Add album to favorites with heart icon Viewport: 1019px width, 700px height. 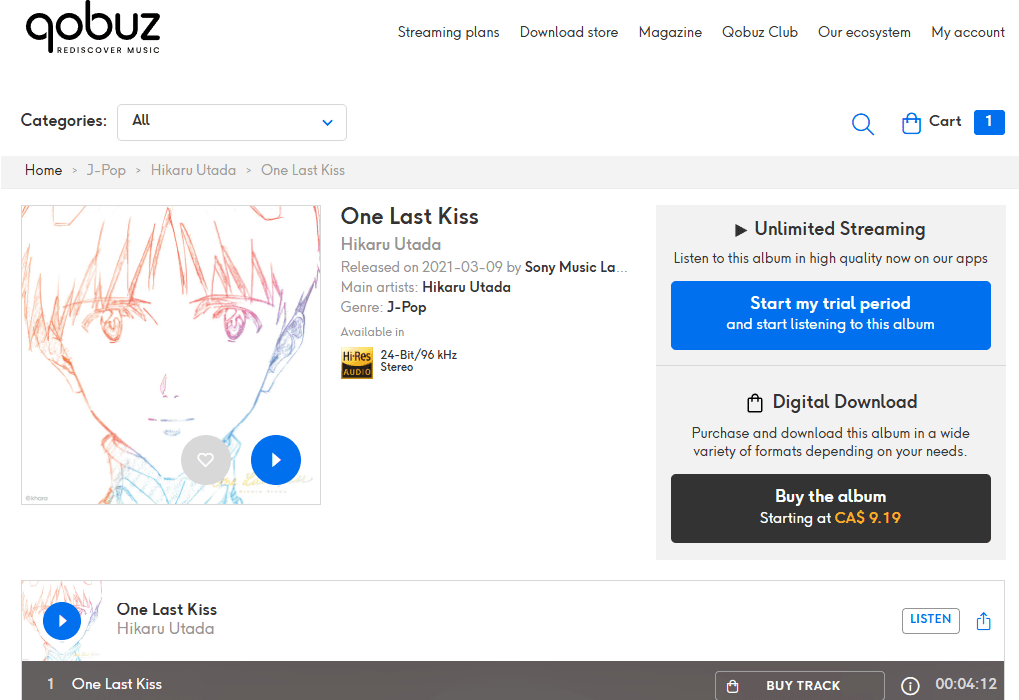pos(205,460)
